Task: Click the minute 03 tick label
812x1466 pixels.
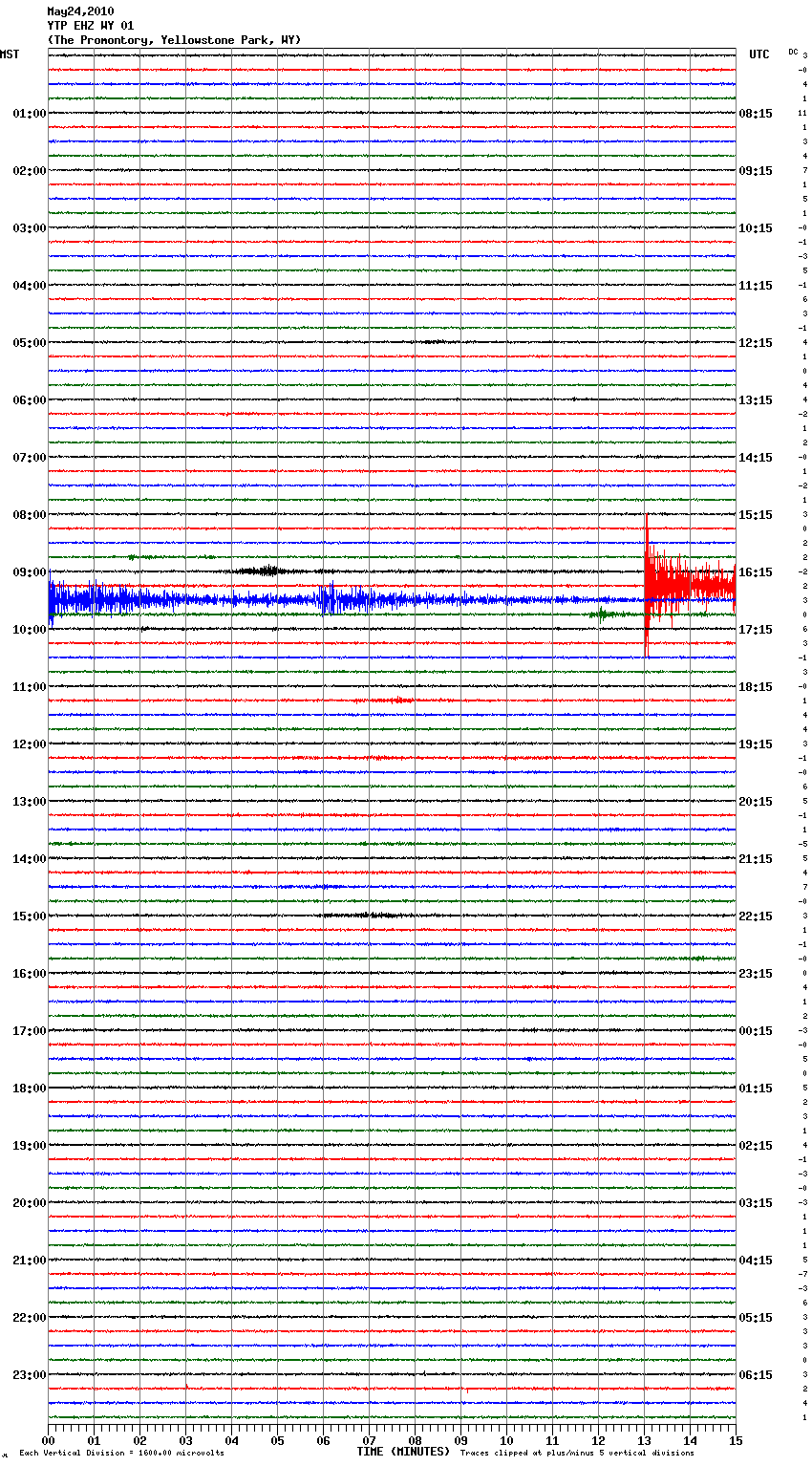Action: 185,1440
